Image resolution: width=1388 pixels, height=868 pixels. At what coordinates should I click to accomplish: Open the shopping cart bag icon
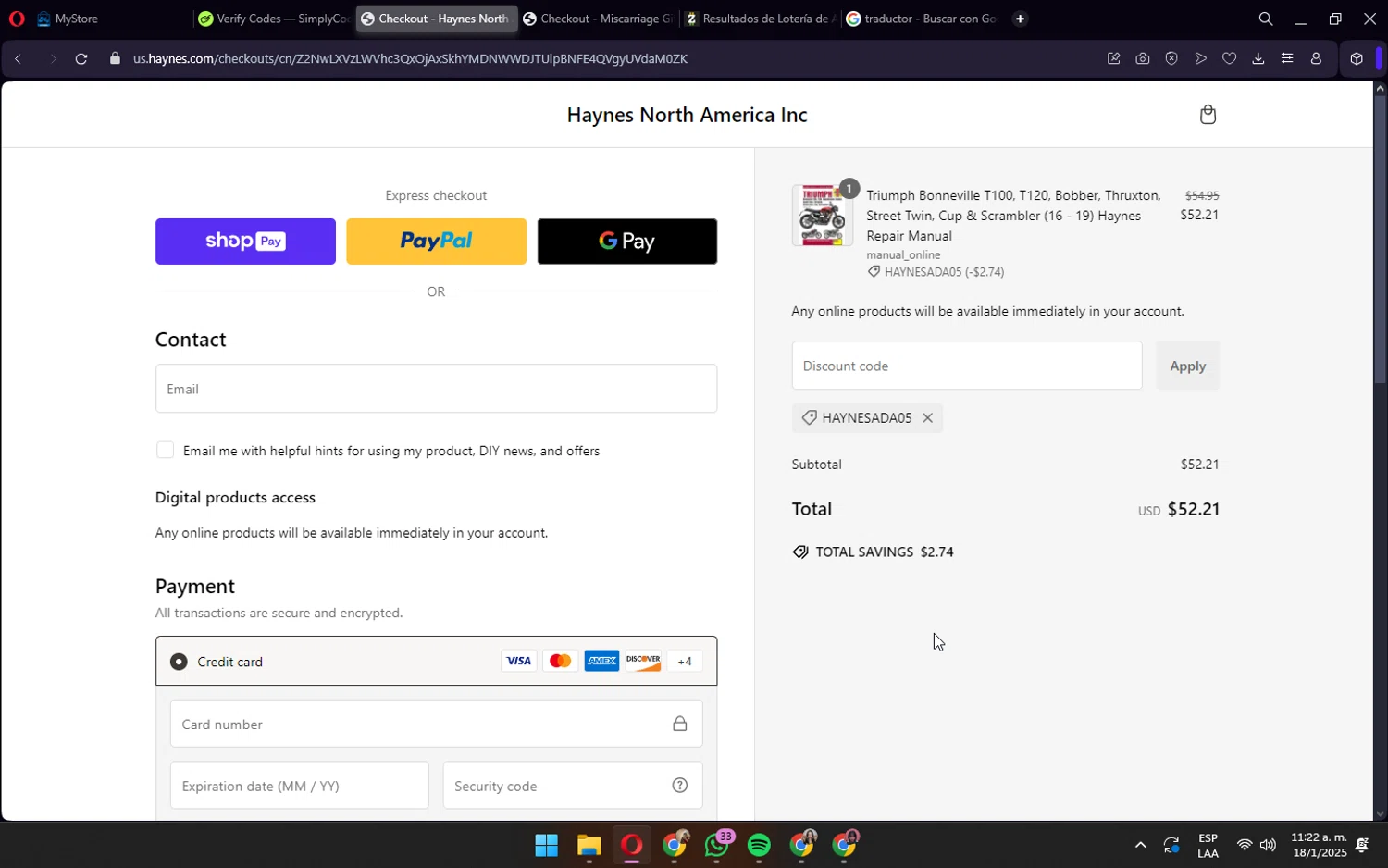click(x=1208, y=115)
